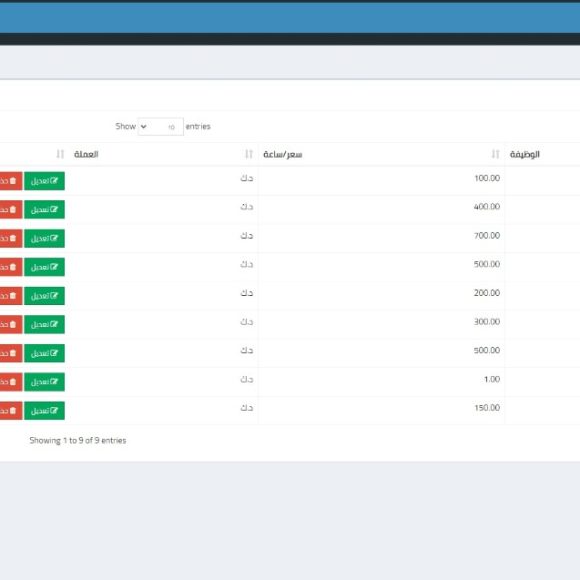
Task: Click the دك currency cell in the 300.00 row
Action: pos(247,322)
